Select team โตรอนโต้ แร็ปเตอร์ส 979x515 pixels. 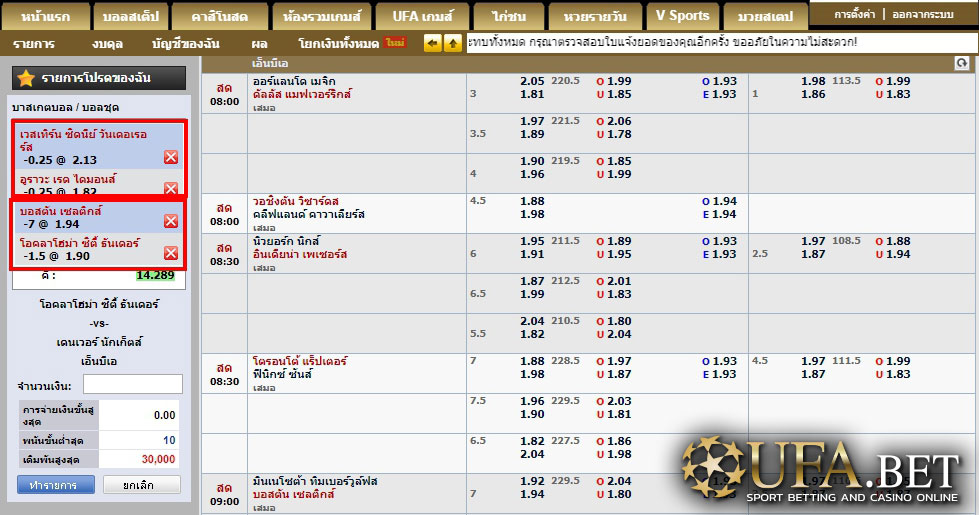300,361
